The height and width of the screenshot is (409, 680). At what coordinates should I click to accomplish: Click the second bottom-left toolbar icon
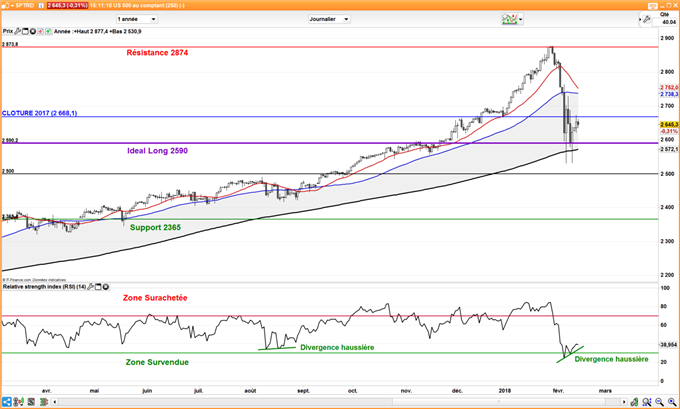click(18, 402)
